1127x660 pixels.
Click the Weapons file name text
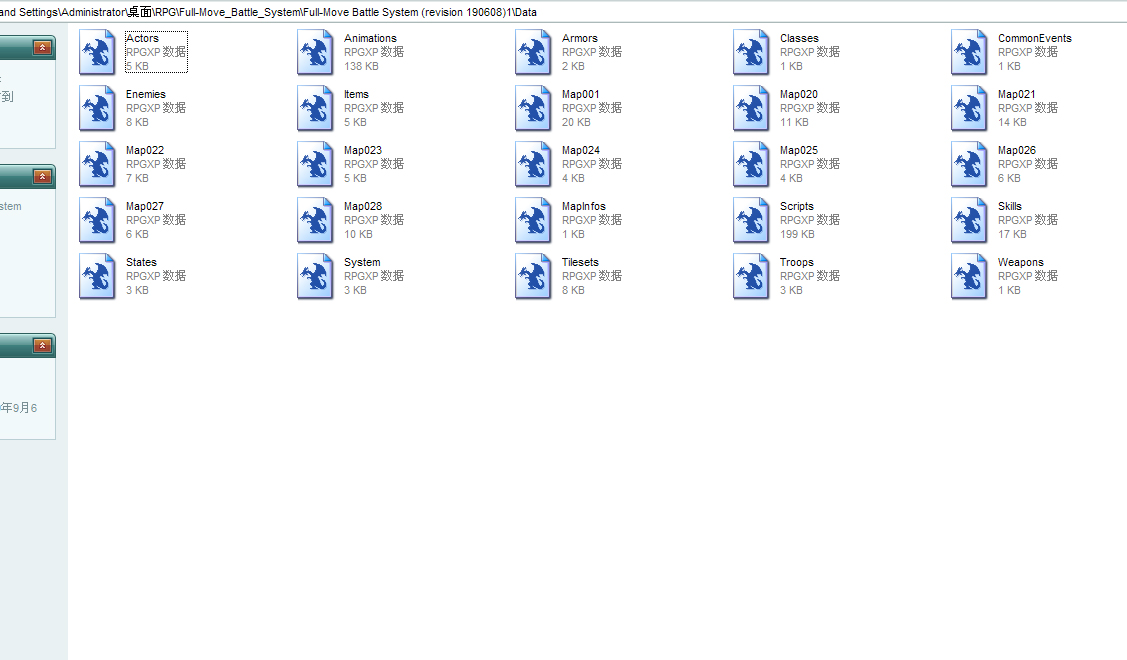pyautogui.click(x=1021, y=262)
